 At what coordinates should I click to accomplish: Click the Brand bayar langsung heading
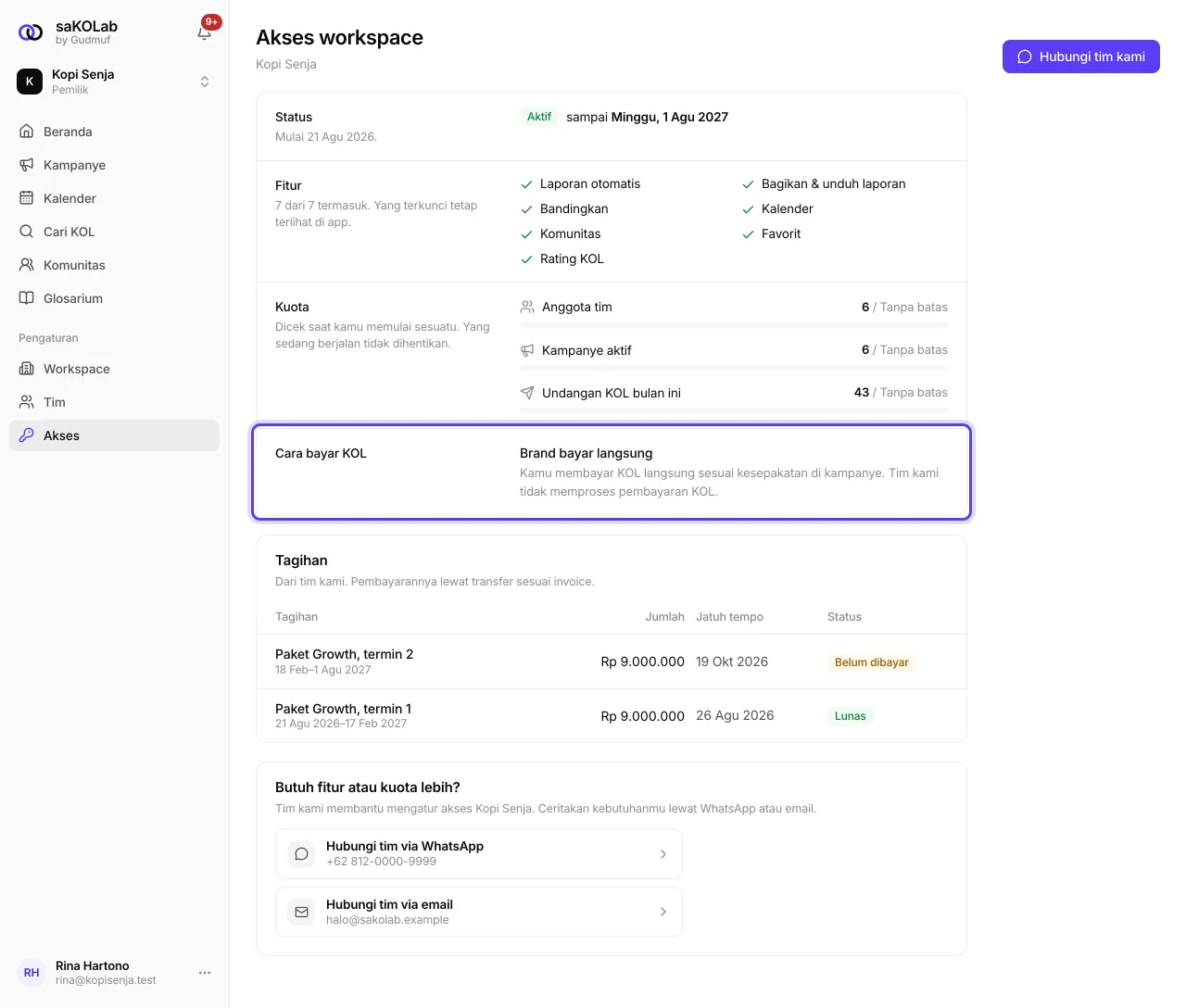[x=586, y=453]
